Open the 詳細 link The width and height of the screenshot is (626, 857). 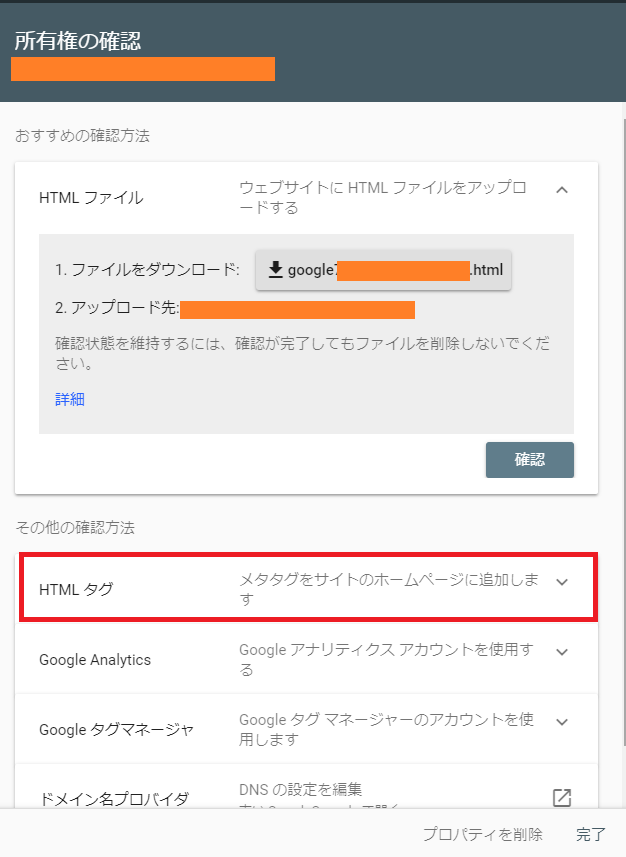(x=70, y=400)
